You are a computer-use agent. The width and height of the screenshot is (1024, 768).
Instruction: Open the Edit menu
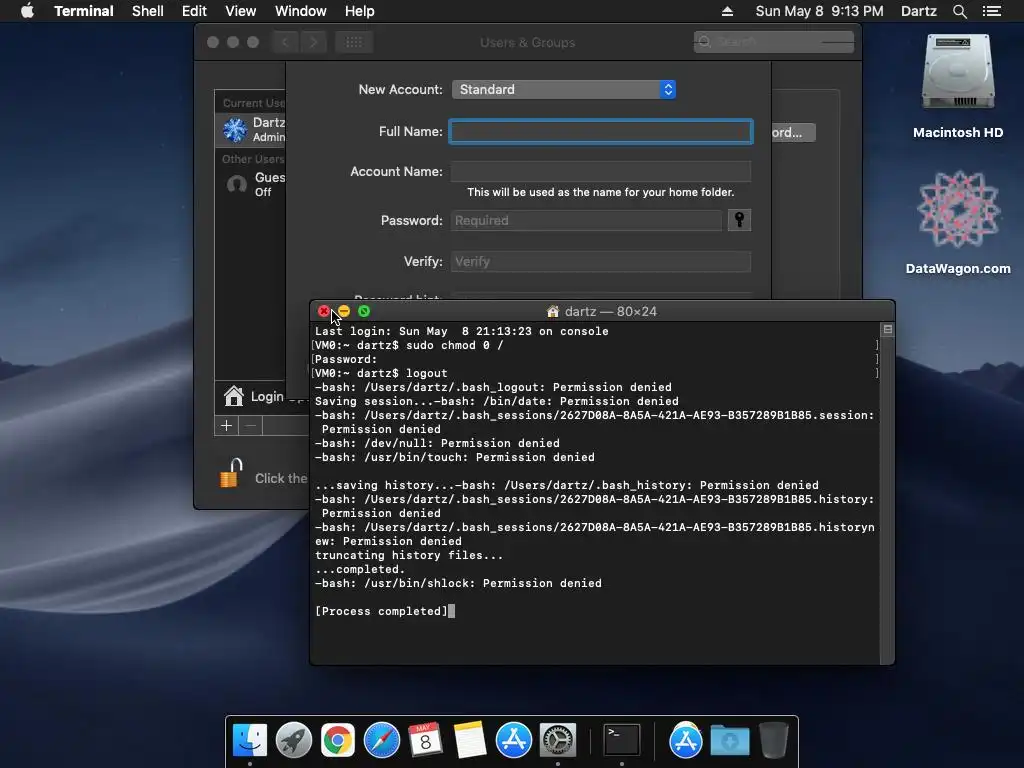pyautogui.click(x=194, y=11)
